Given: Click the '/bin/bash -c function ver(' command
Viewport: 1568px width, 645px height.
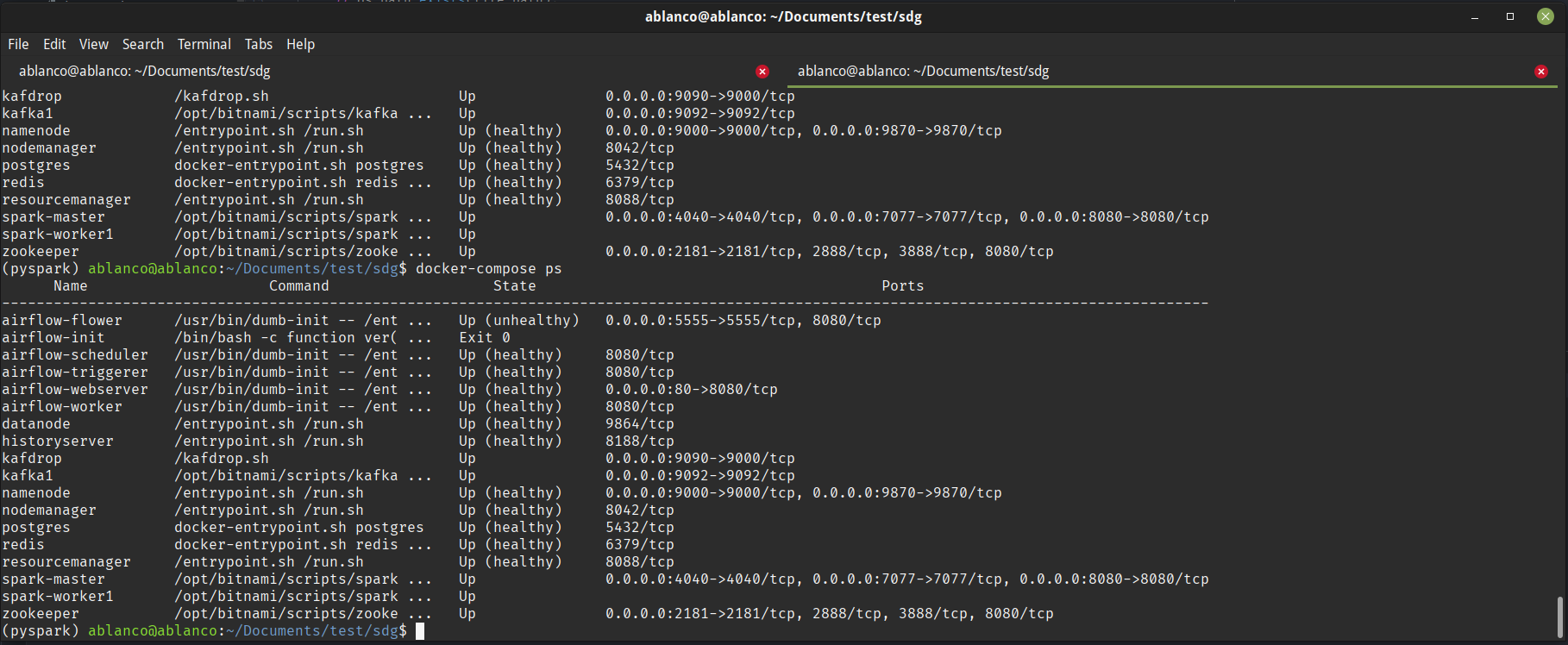Looking at the screenshot, I should (x=286, y=337).
